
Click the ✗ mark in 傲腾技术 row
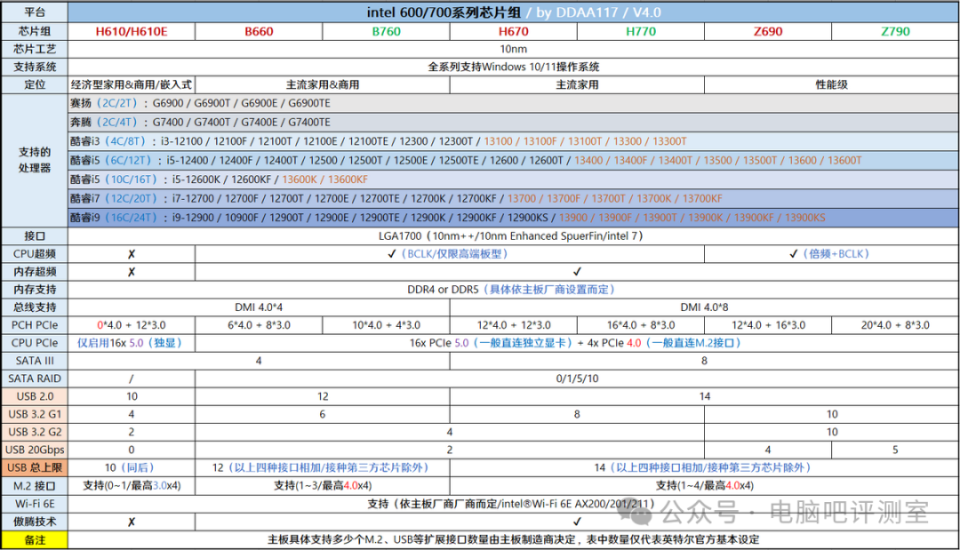point(131,522)
